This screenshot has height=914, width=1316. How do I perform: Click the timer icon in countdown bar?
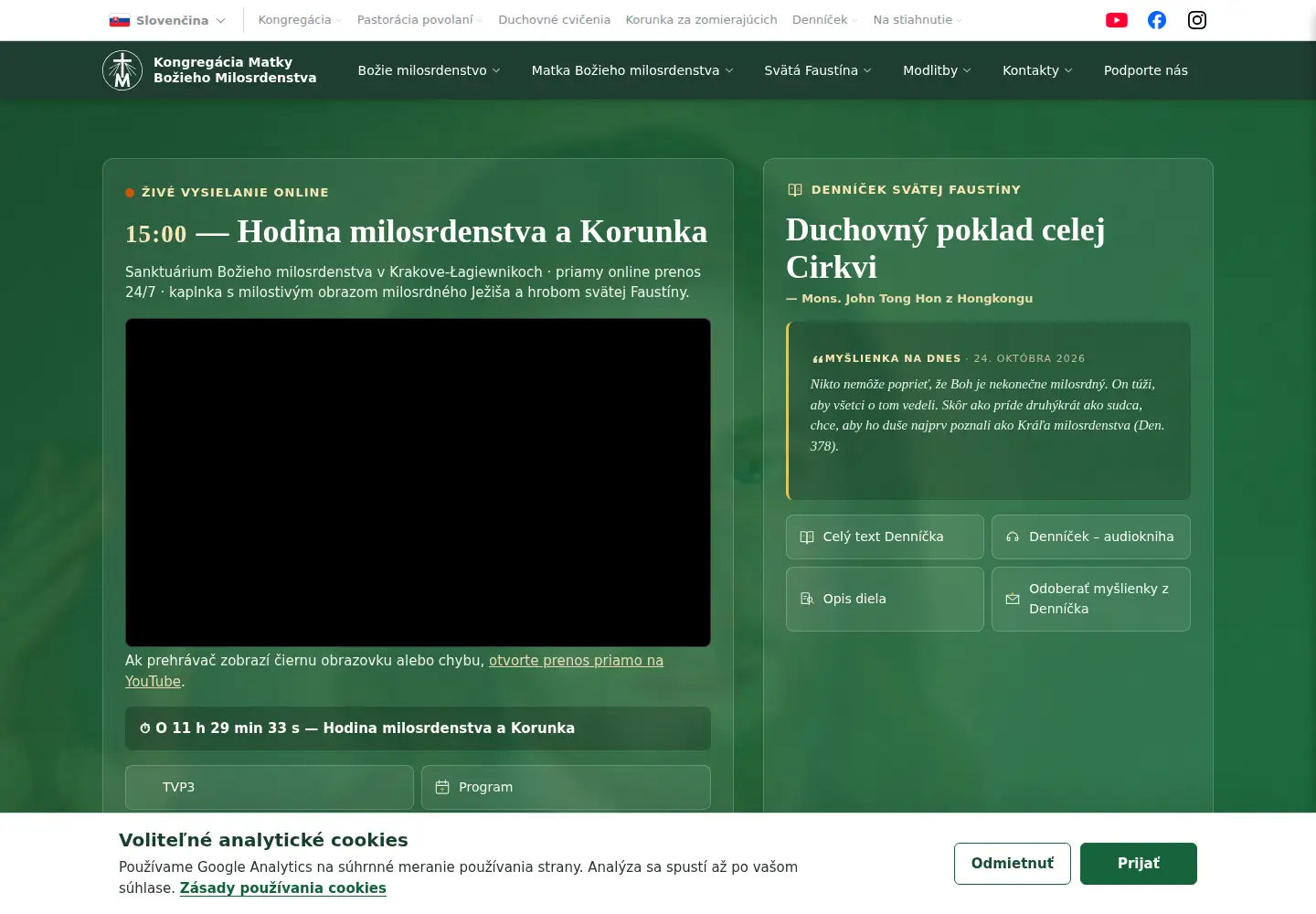(x=144, y=728)
